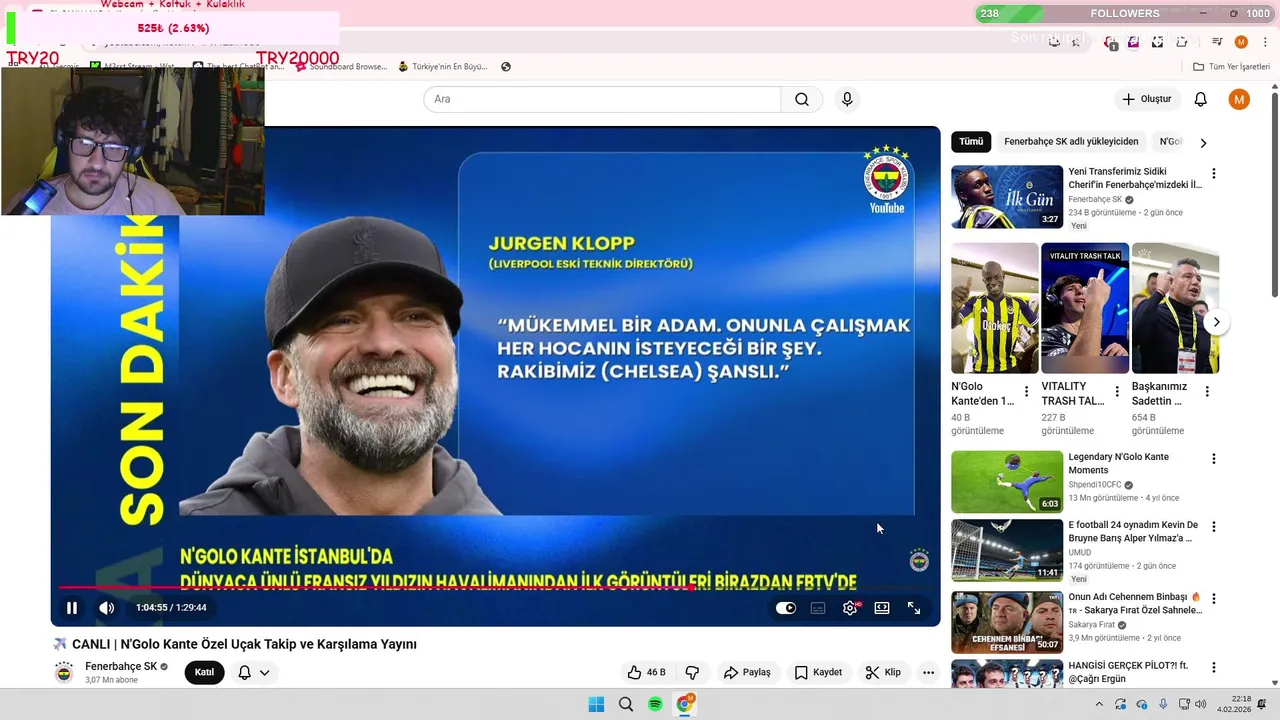
Task: Click the Katıl join button
Action: click(x=204, y=672)
